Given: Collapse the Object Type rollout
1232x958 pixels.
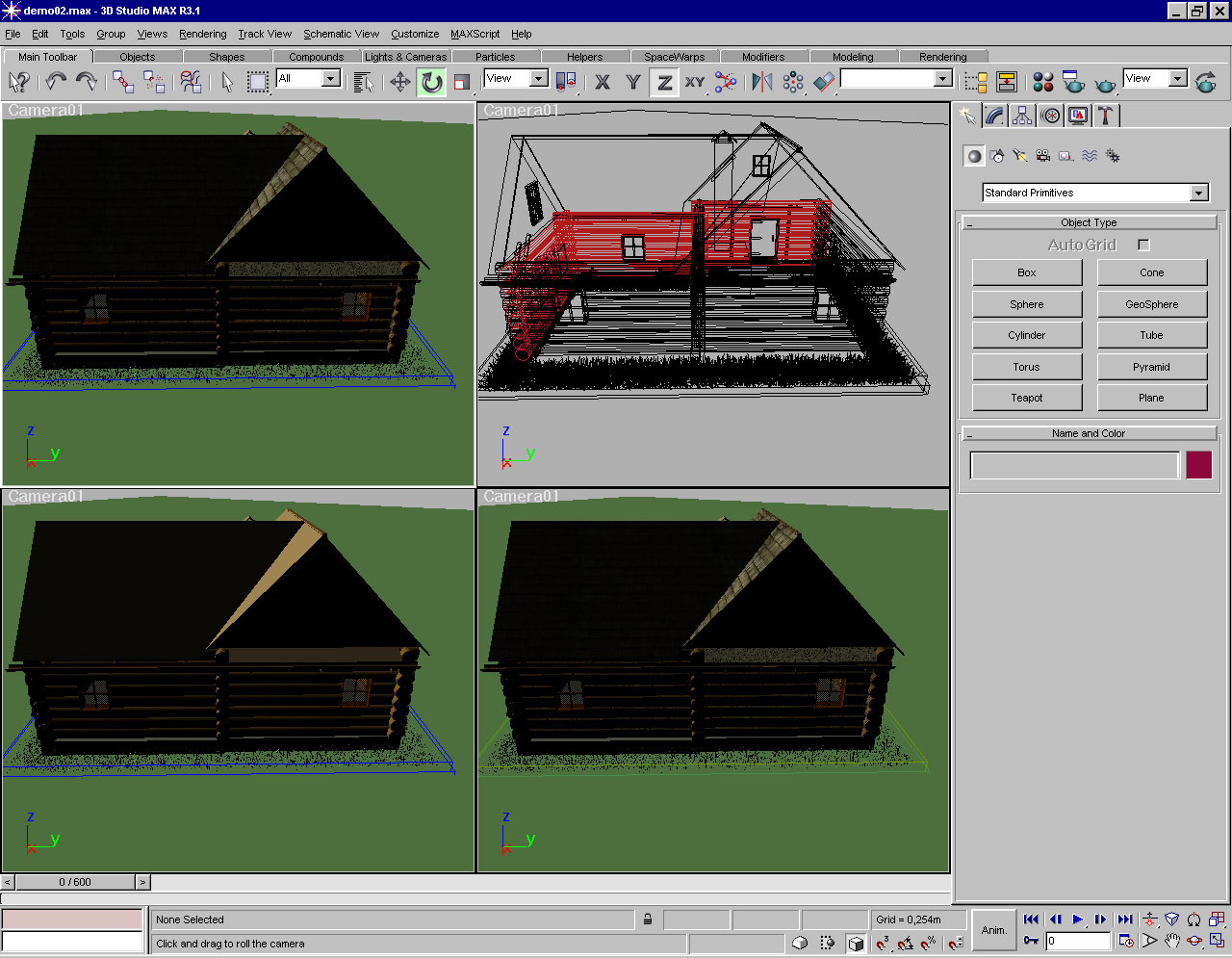Looking at the screenshot, I should point(1089,222).
